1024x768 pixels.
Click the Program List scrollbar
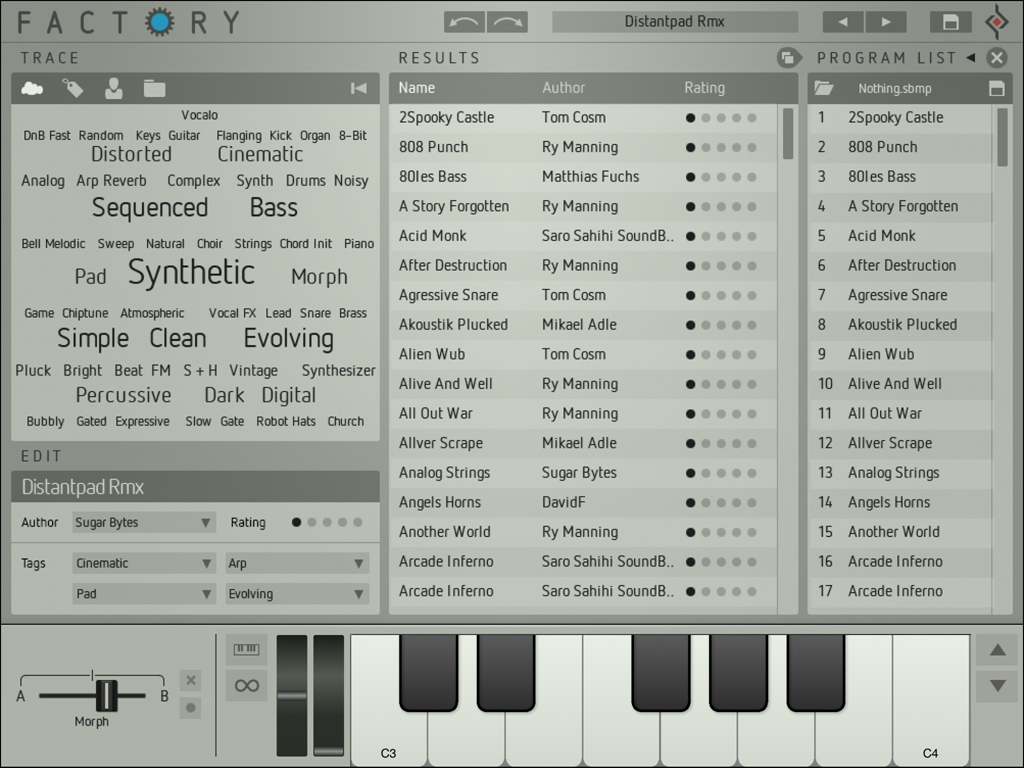click(1002, 137)
